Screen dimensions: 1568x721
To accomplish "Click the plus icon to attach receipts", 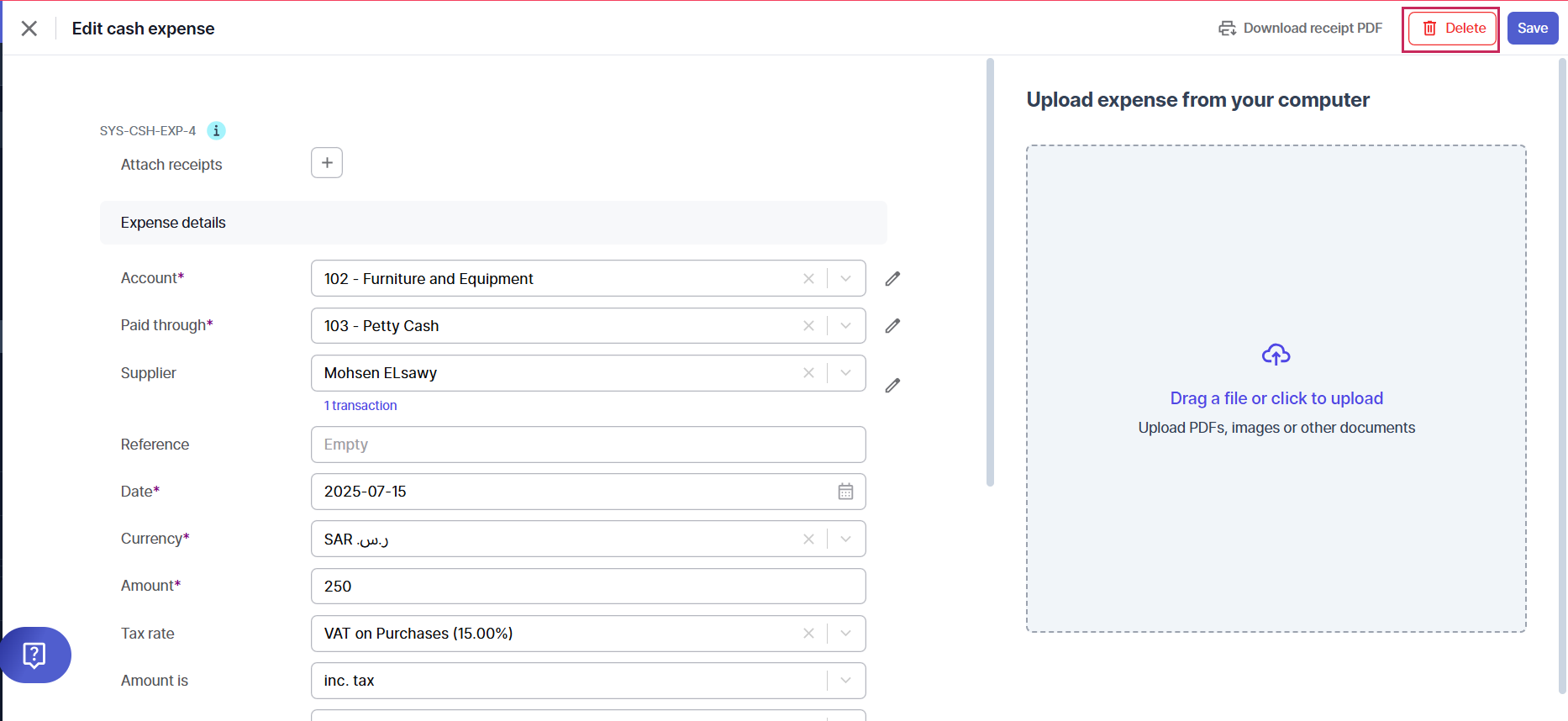I will click(x=327, y=163).
